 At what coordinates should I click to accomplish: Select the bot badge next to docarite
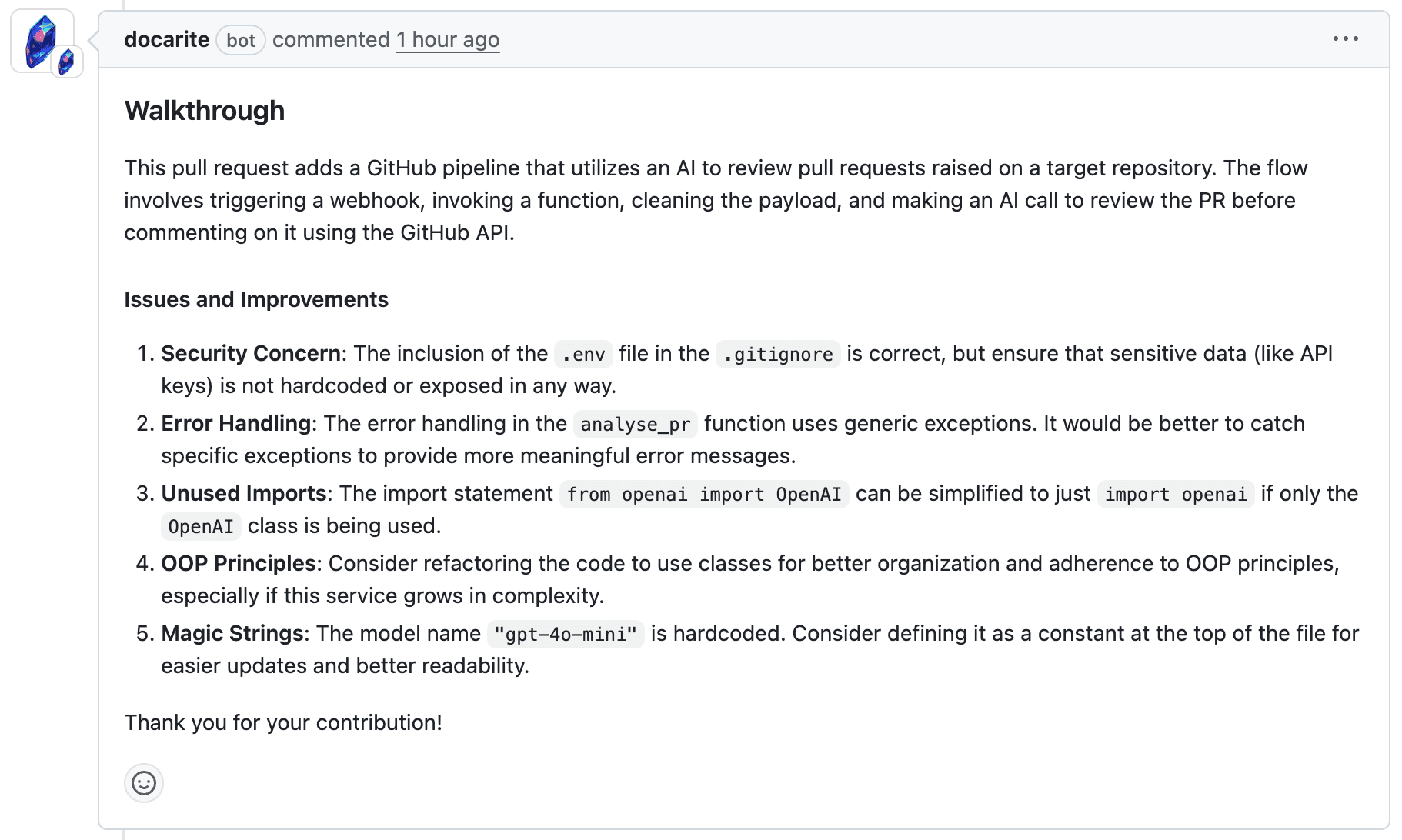(x=240, y=40)
